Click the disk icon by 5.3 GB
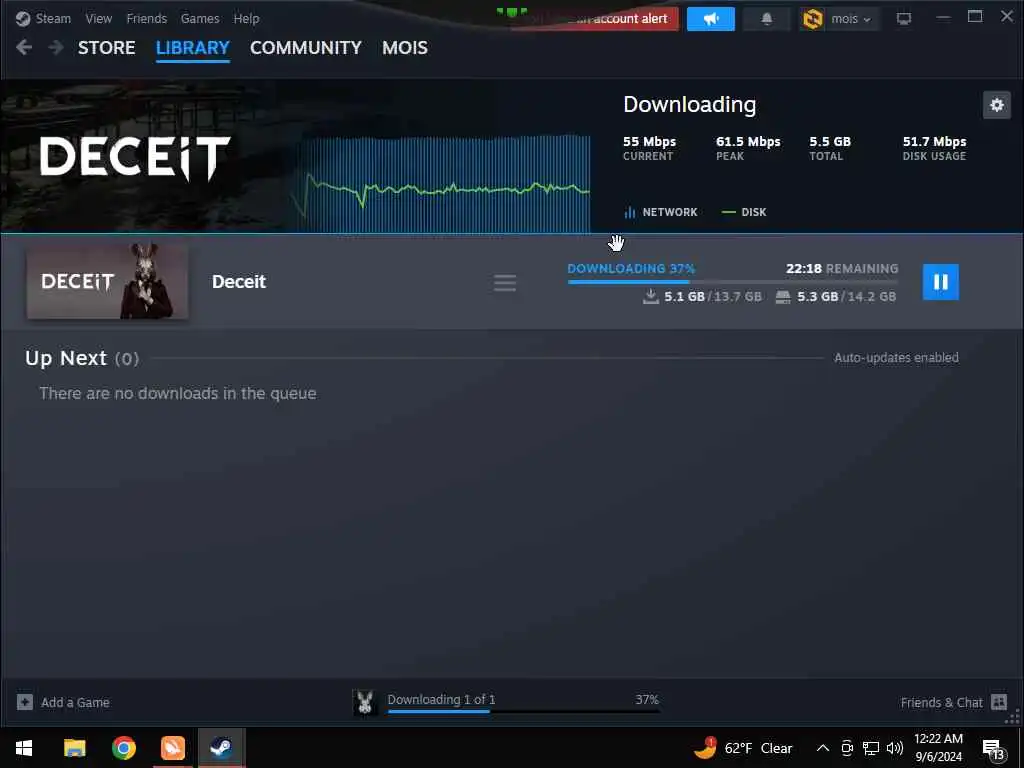1024x768 pixels. 783,297
